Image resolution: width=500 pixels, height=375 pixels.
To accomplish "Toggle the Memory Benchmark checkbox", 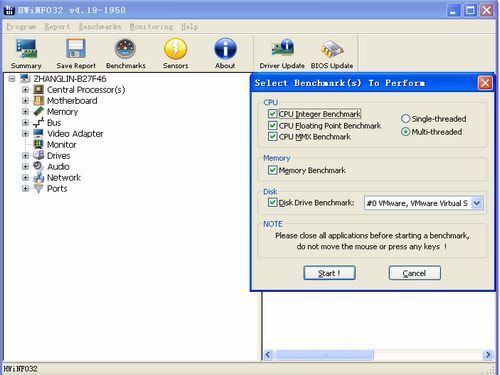I will click(x=273, y=170).
